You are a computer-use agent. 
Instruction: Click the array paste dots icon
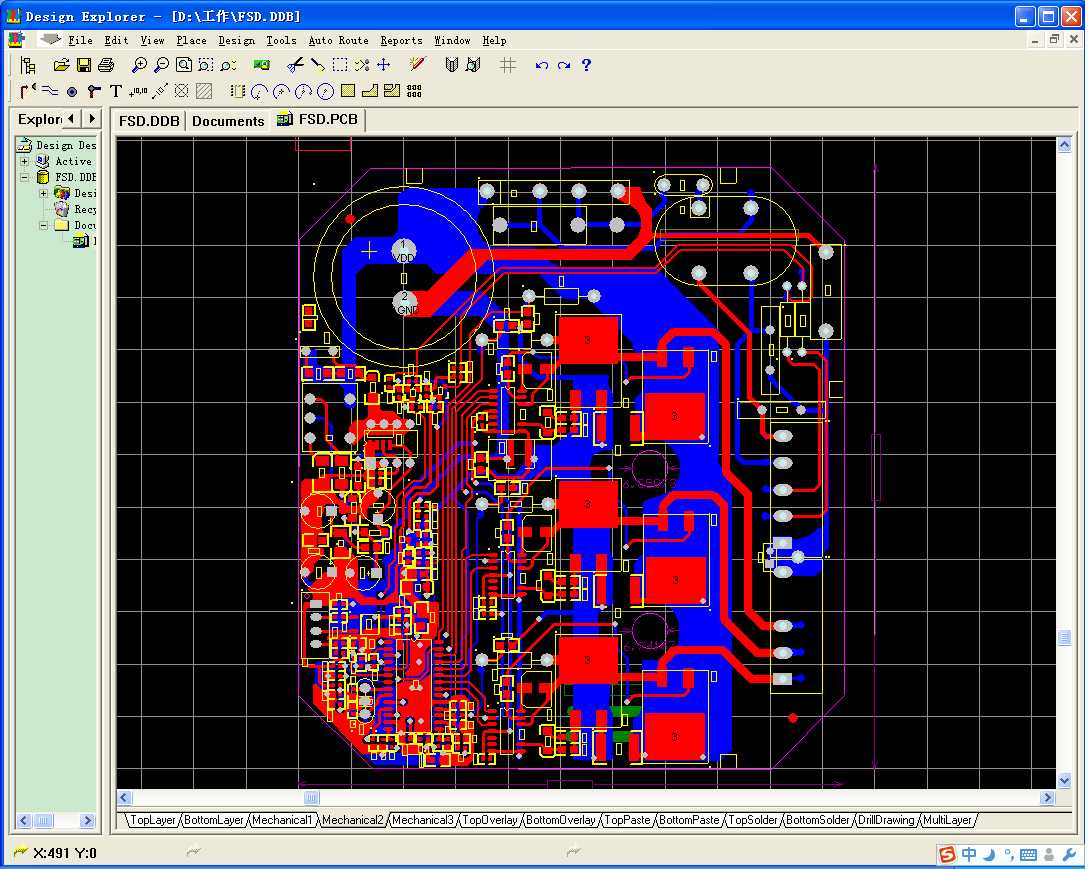[x=414, y=91]
